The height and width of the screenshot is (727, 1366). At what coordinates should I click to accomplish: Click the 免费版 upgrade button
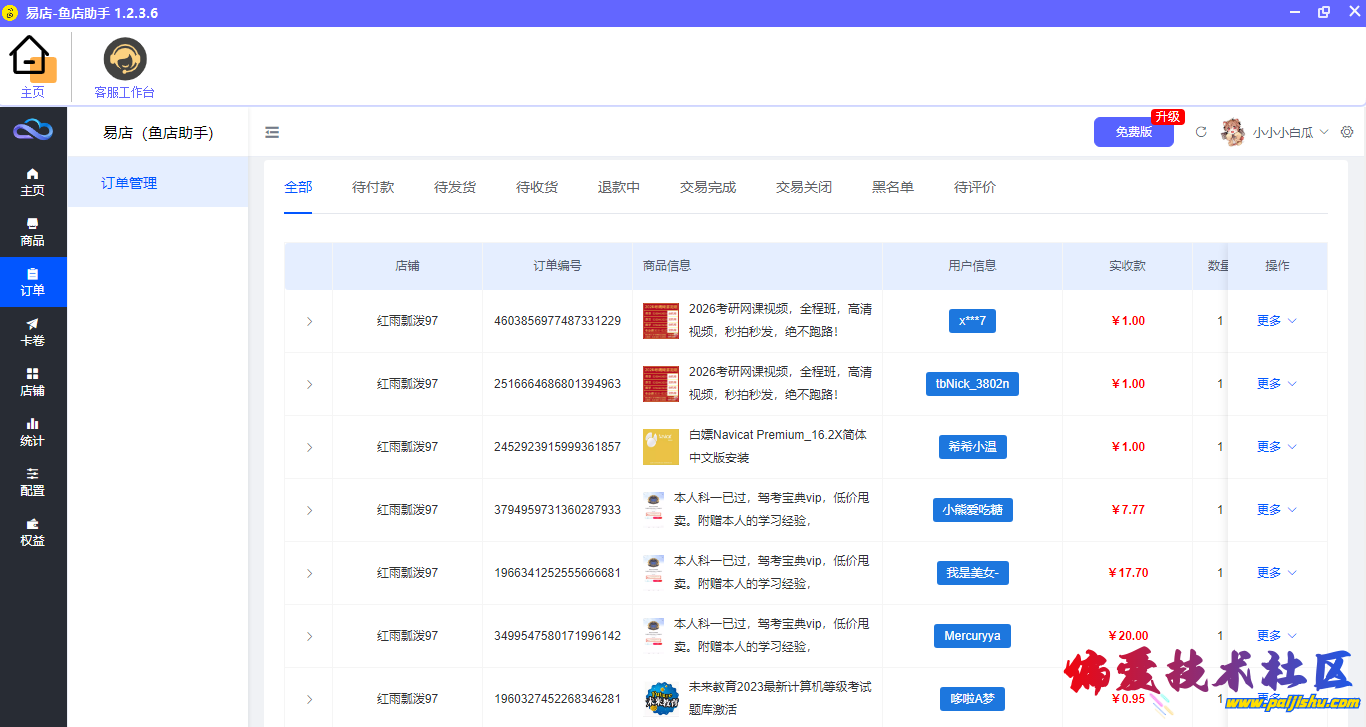1134,132
